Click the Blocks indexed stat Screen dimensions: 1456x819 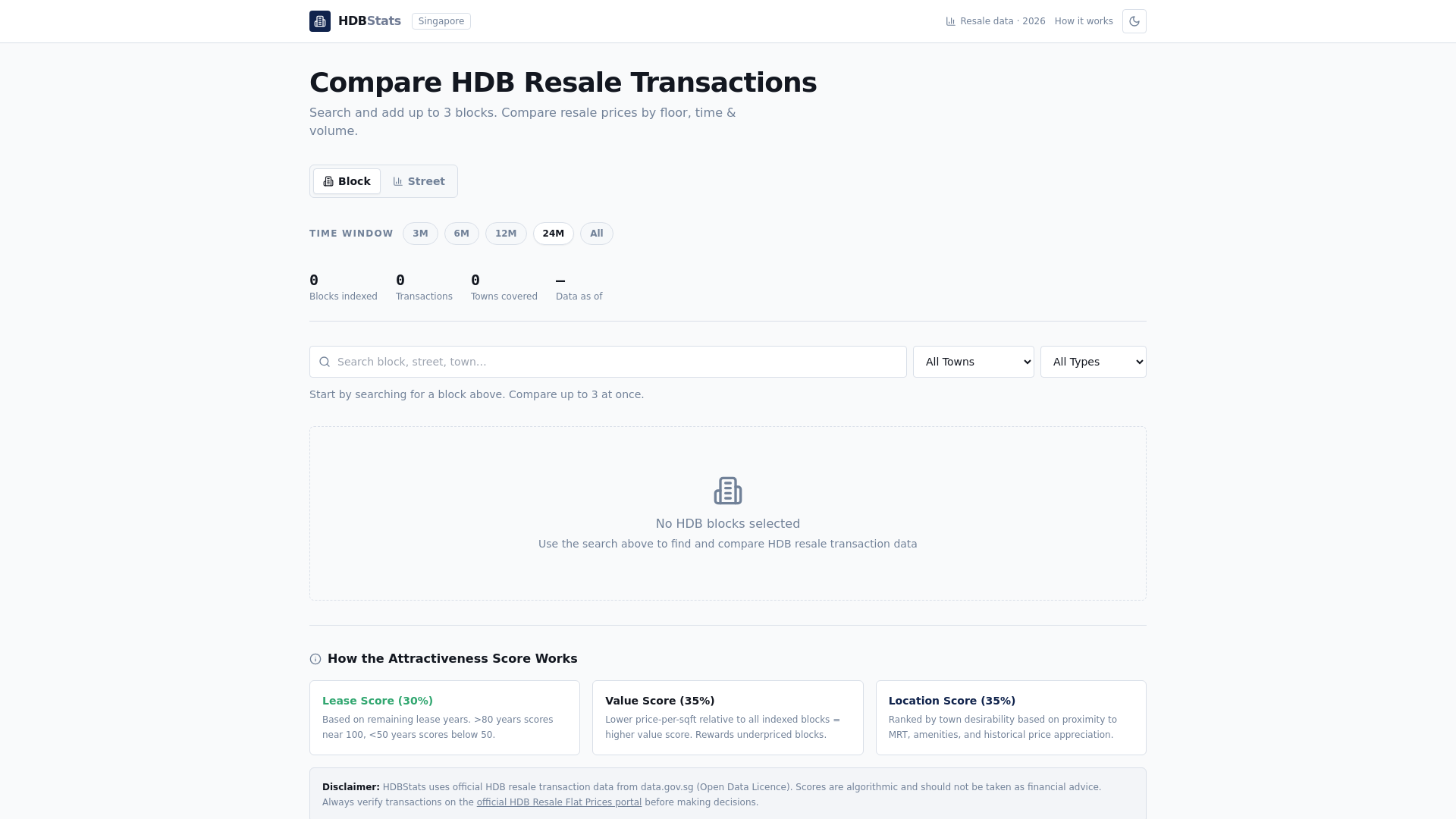(344, 287)
